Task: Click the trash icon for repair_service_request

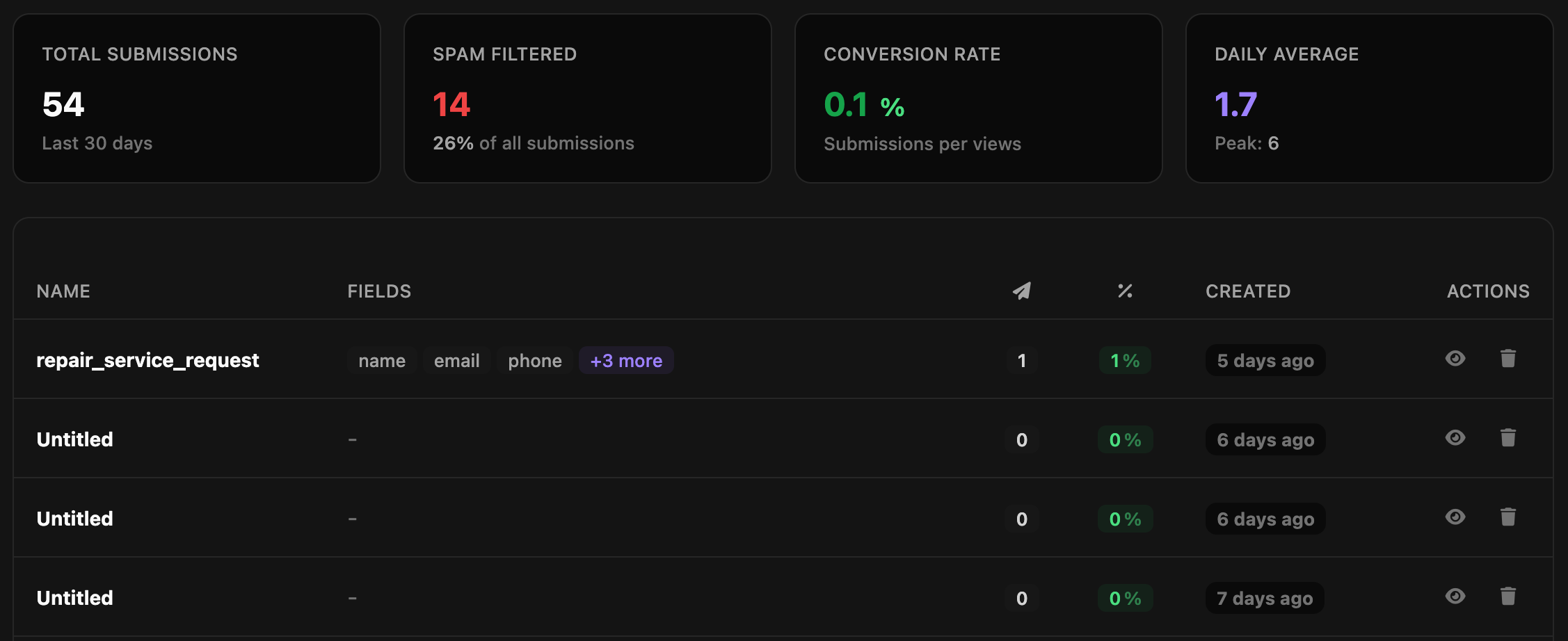Action: [1508, 359]
